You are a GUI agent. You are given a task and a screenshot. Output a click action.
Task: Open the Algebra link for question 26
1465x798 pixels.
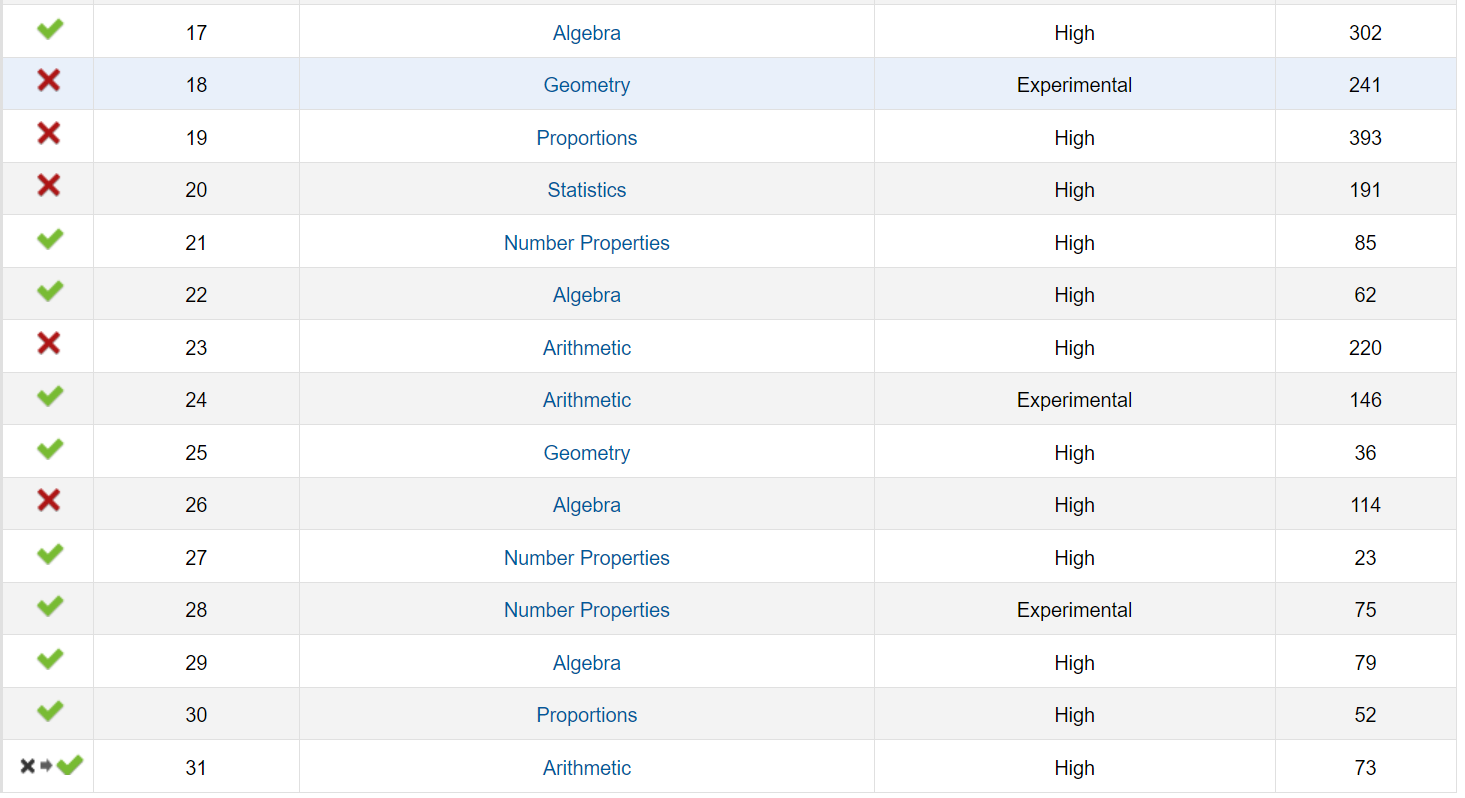tap(586, 505)
